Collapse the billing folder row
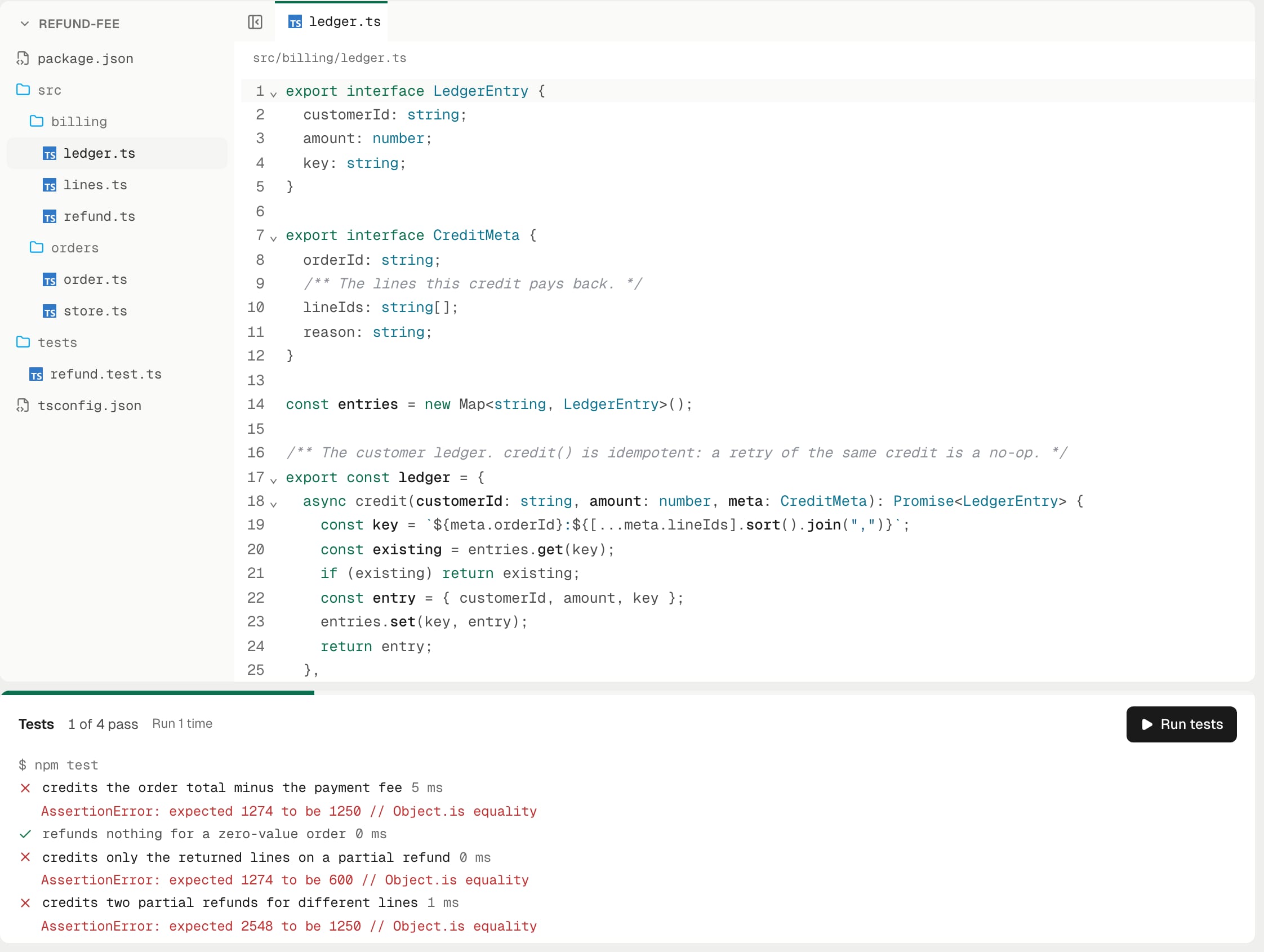This screenshot has width=1264, height=952. click(117, 121)
